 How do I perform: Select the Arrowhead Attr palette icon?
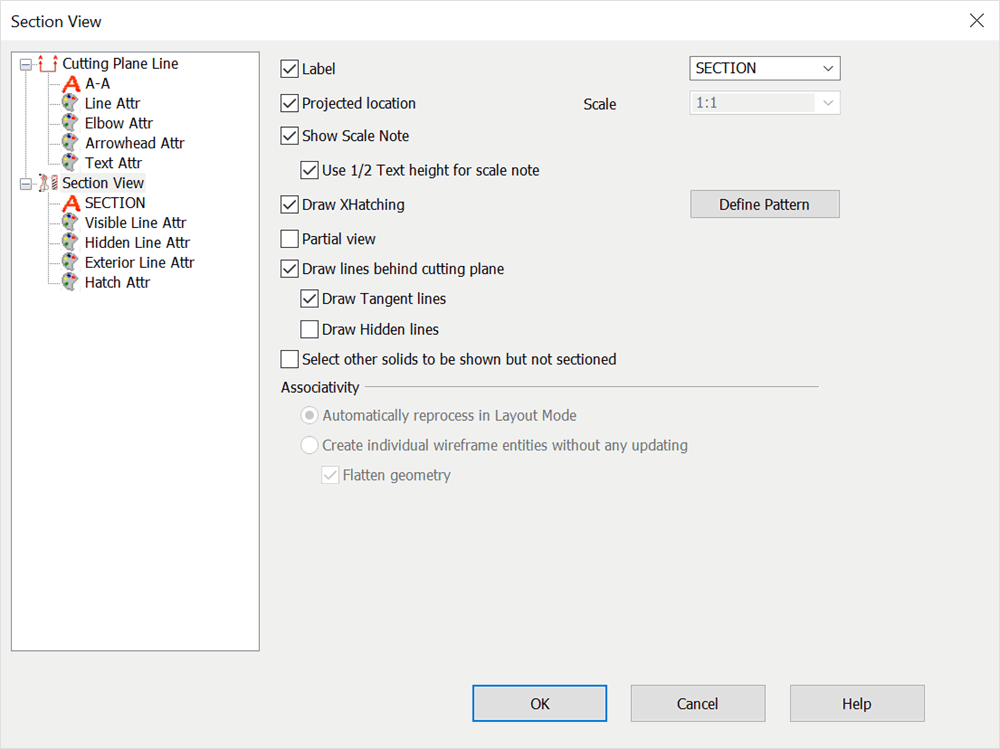pos(68,143)
